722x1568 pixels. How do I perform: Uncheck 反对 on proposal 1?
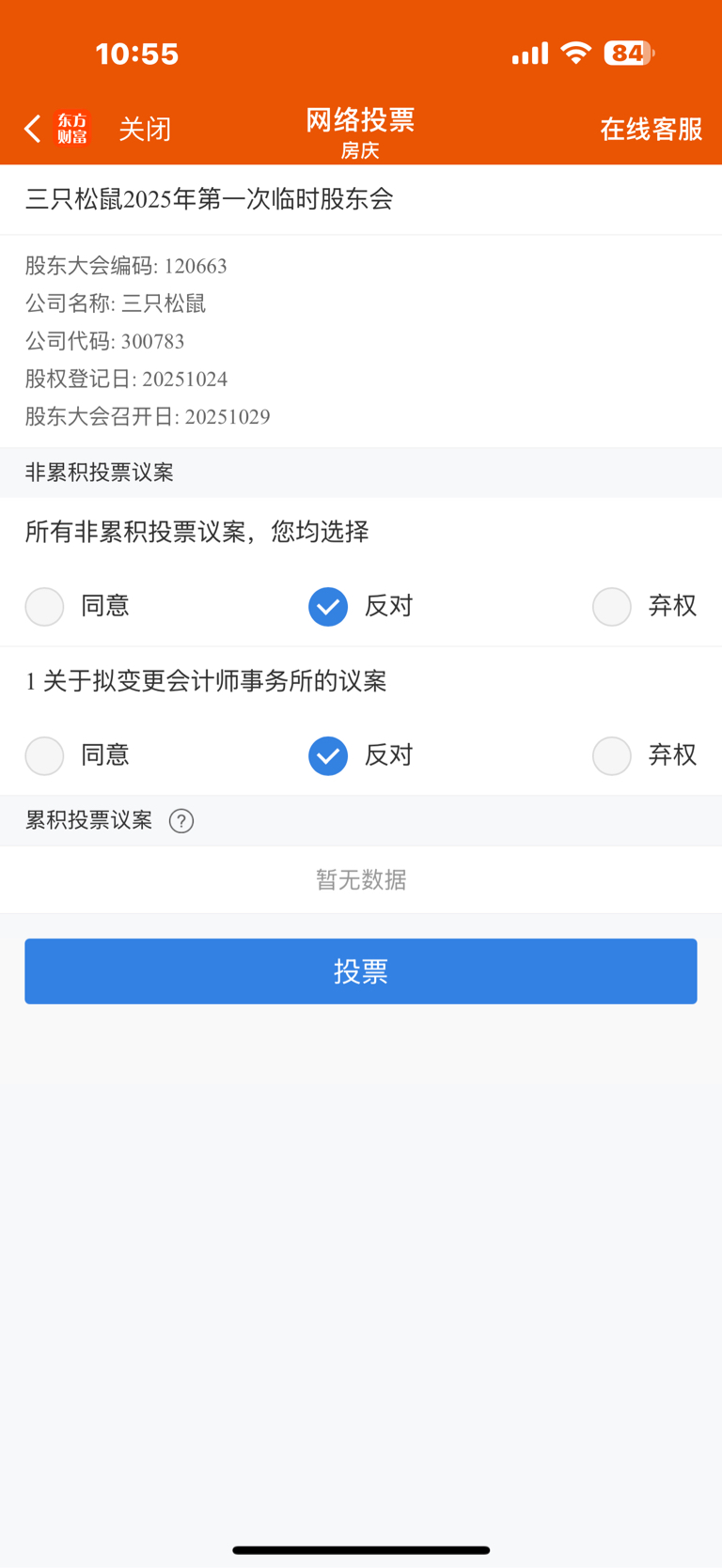[328, 755]
